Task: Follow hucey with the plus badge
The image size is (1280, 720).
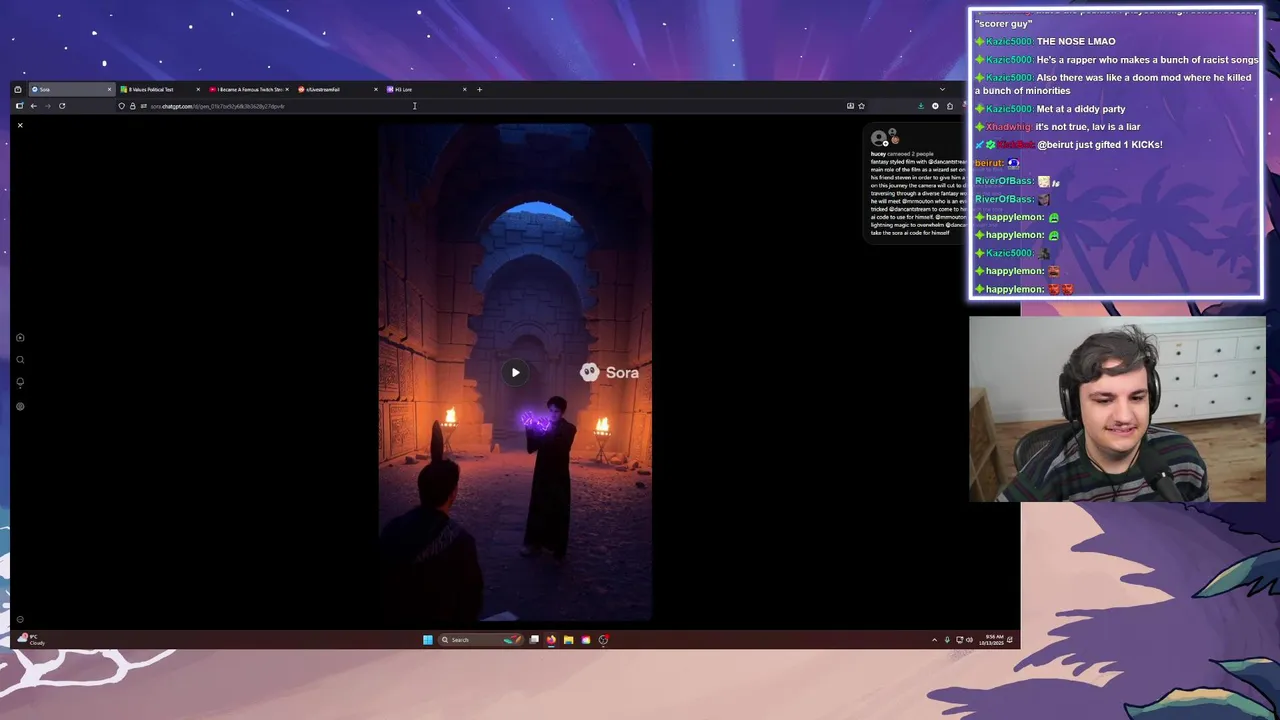Action: 886,144
